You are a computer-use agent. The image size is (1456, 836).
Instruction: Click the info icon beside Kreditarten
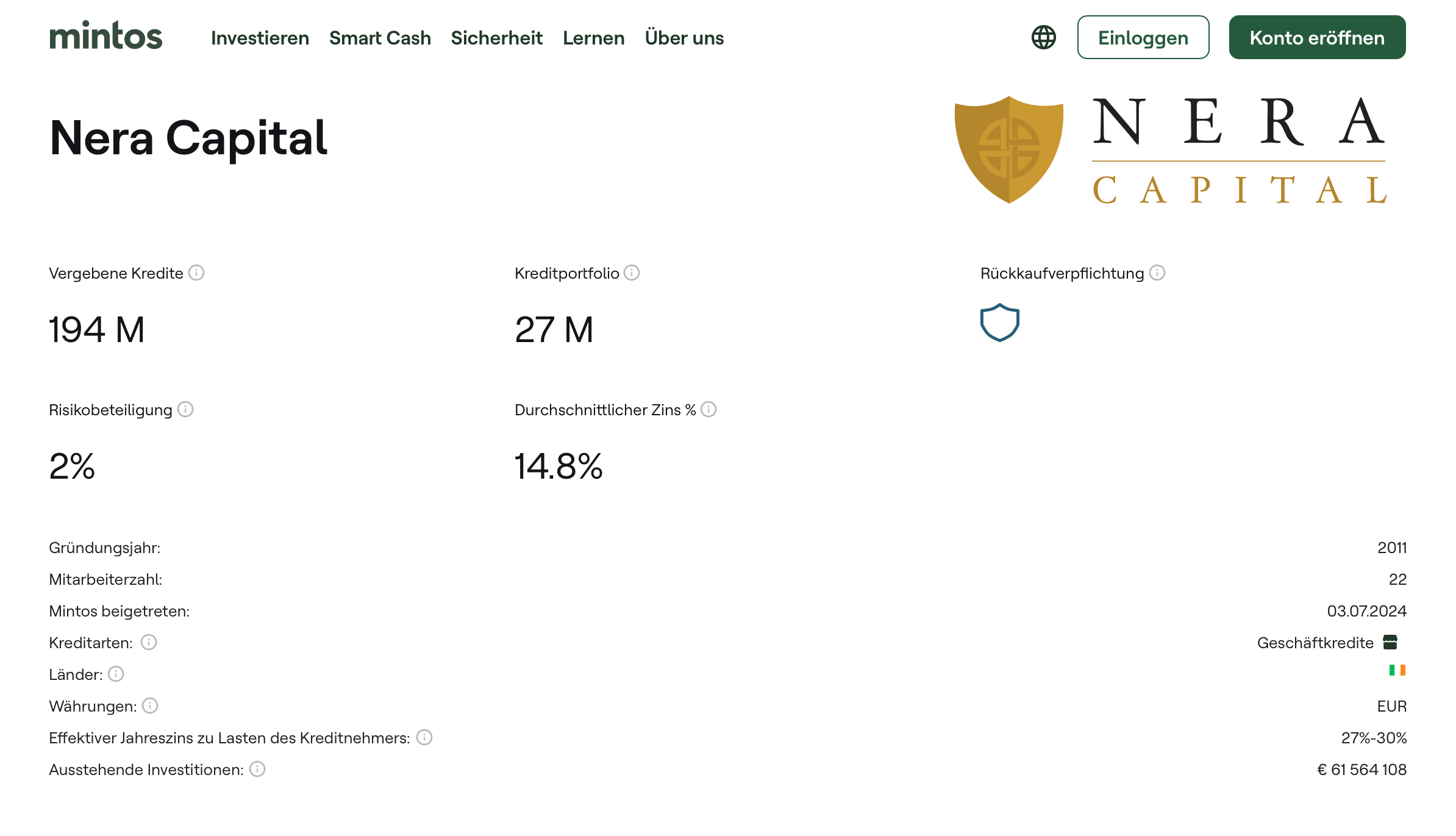click(x=149, y=642)
